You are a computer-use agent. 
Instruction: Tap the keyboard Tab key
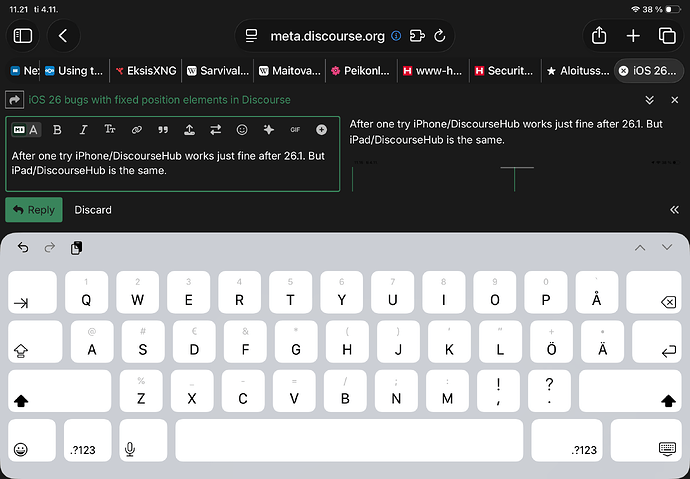[32, 292]
